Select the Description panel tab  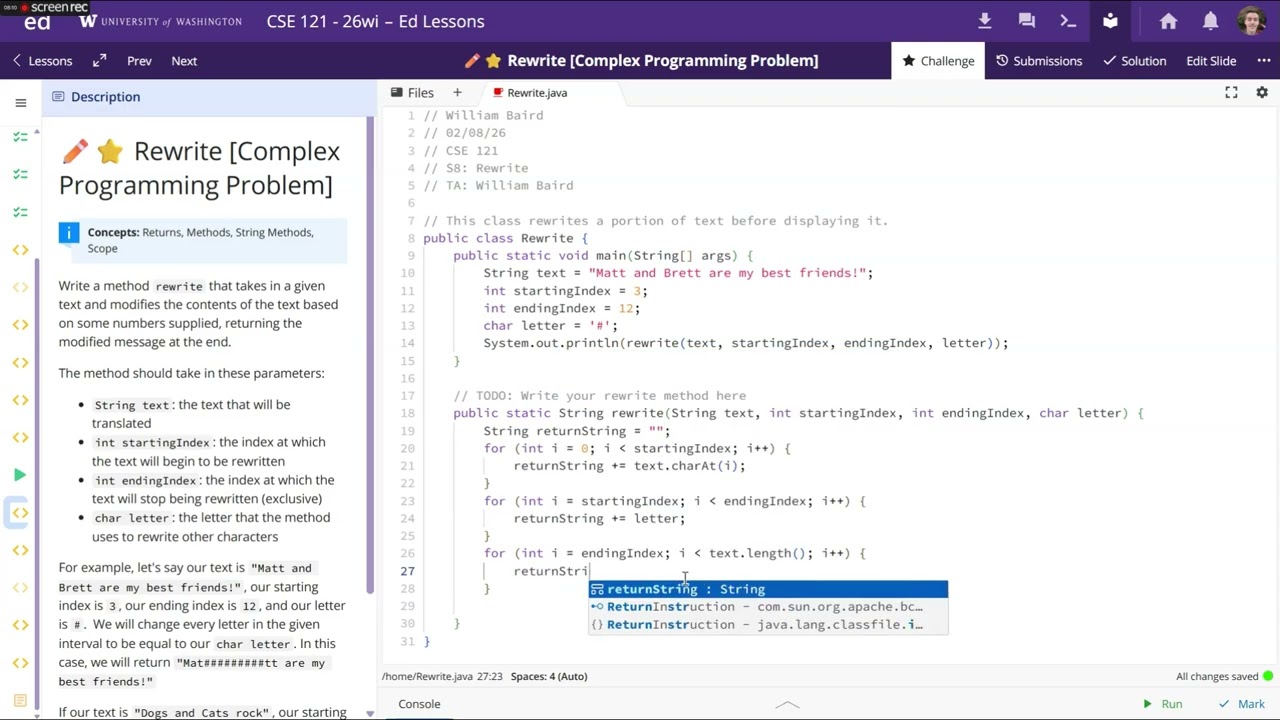(x=96, y=97)
